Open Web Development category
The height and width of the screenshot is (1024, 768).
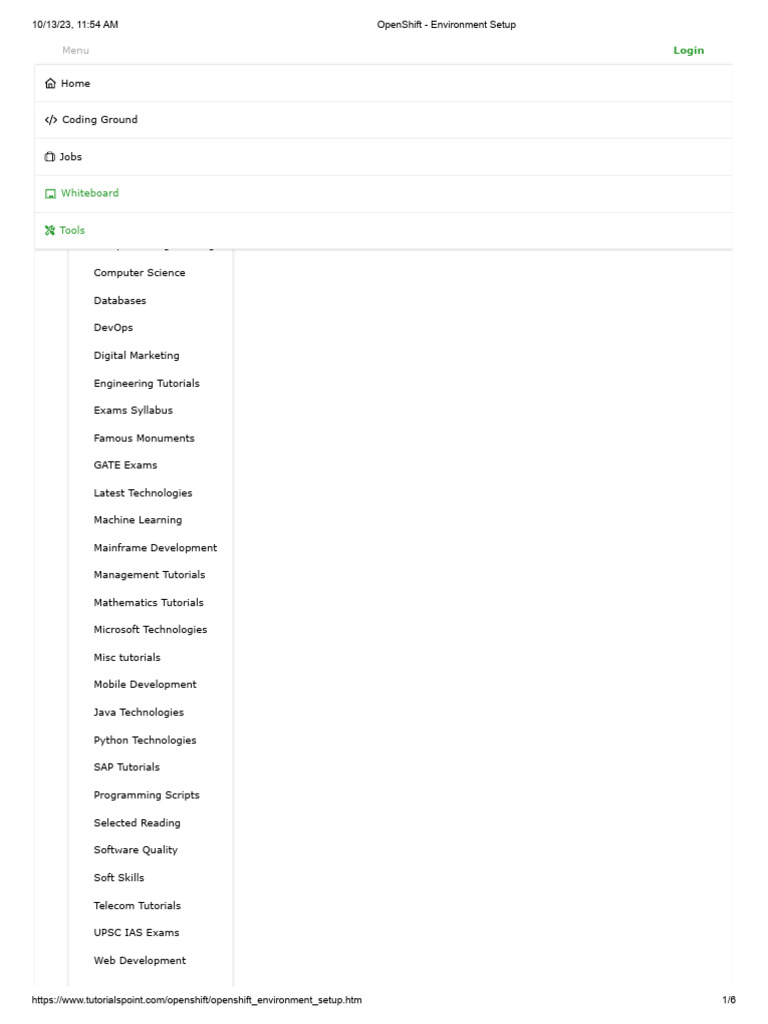140,961
